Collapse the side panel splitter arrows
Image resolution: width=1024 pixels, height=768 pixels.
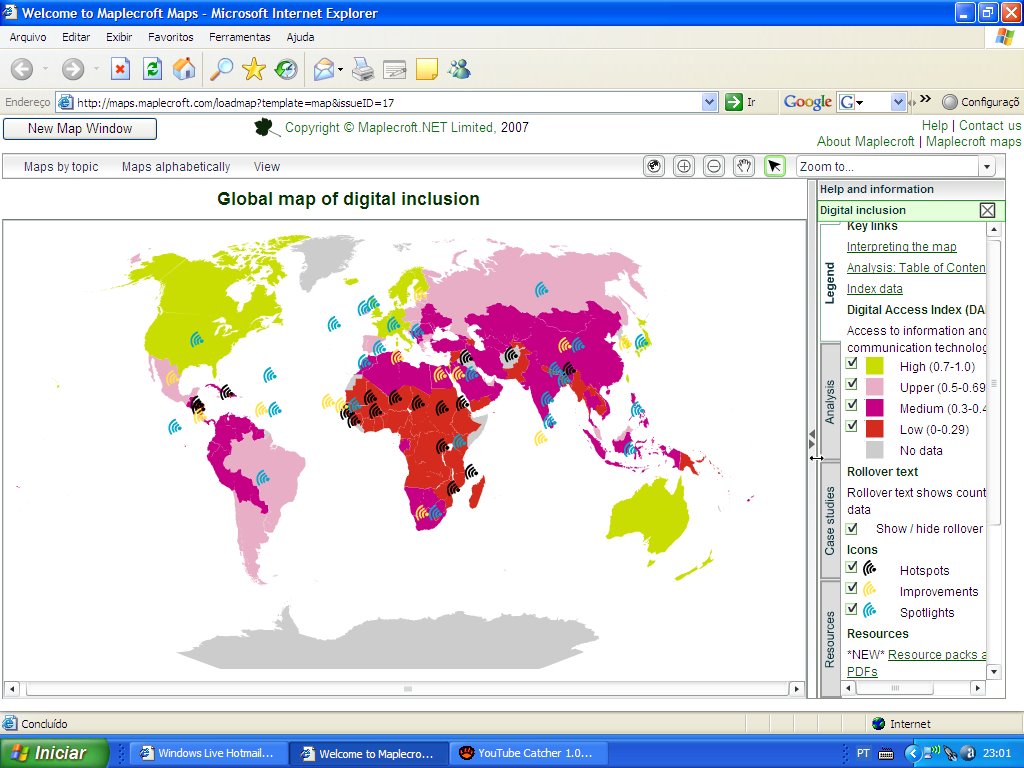pyautogui.click(x=812, y=439)
